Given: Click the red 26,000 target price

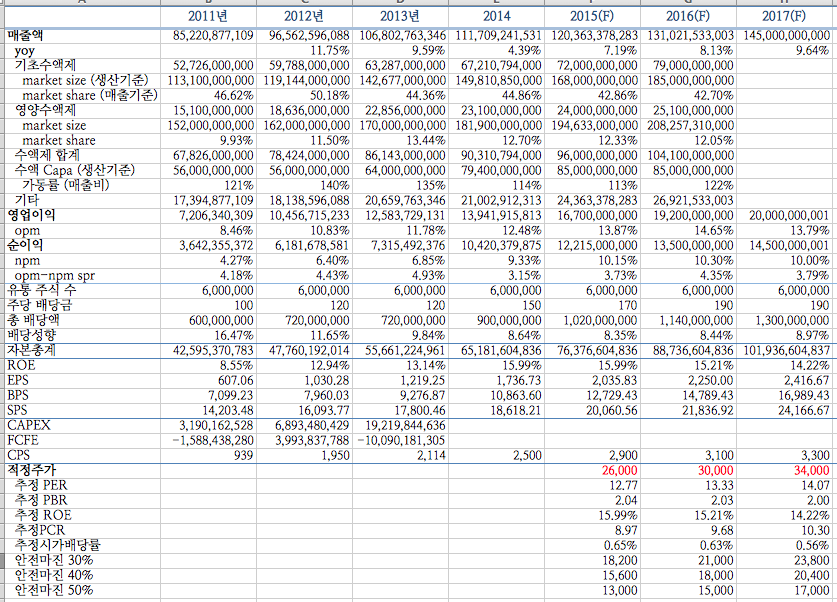Looking at the screenshot, I should tap(619, 470).
